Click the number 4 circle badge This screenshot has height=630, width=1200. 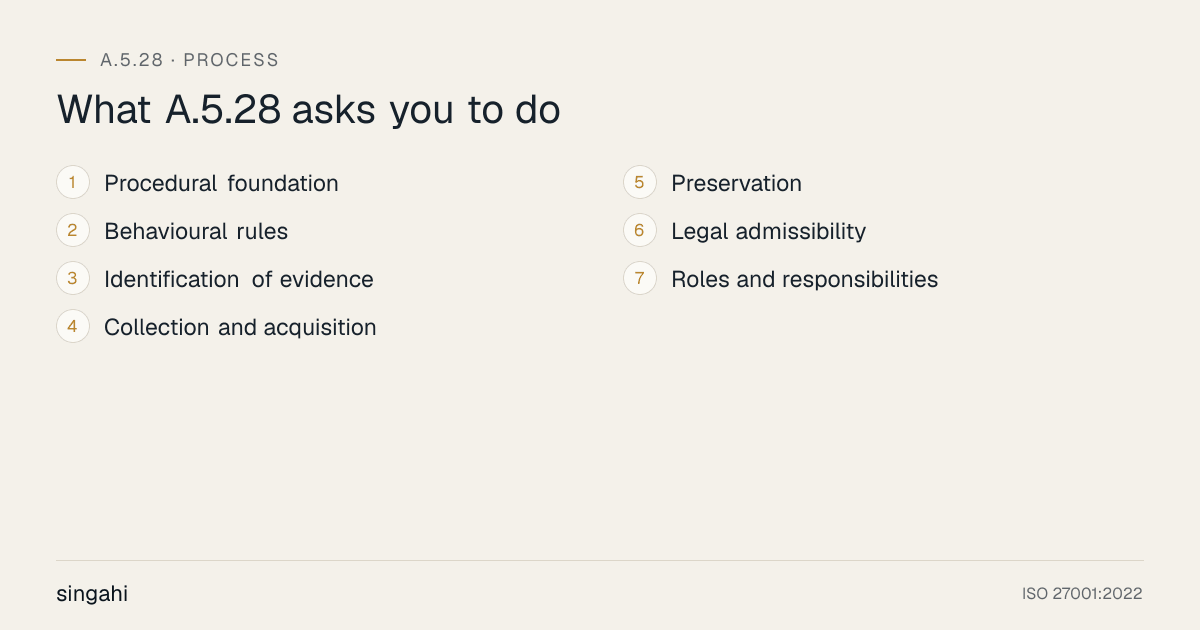[x=73, y=327]
